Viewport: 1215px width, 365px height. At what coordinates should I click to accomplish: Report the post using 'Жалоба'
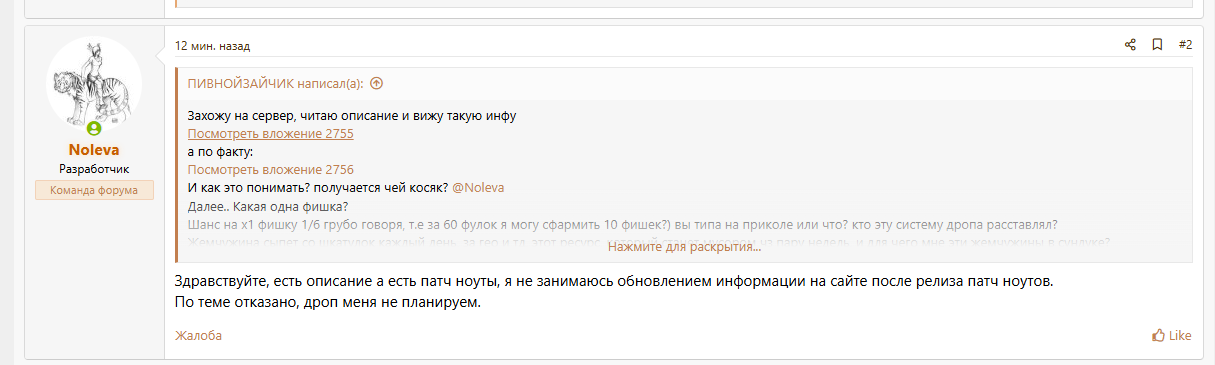198,336
